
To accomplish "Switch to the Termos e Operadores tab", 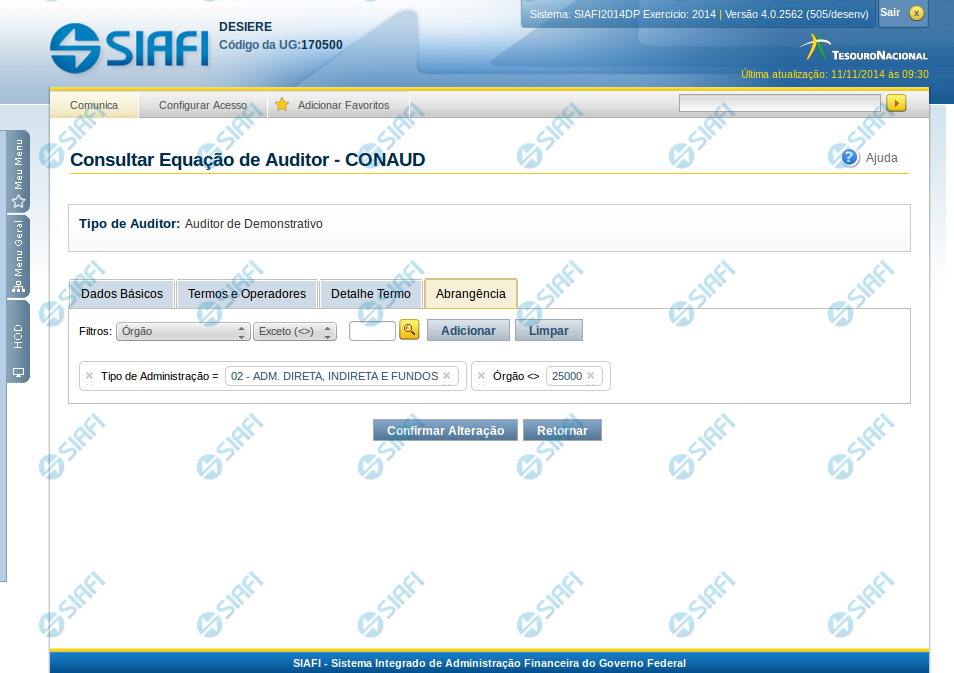I will click(247, 294).
